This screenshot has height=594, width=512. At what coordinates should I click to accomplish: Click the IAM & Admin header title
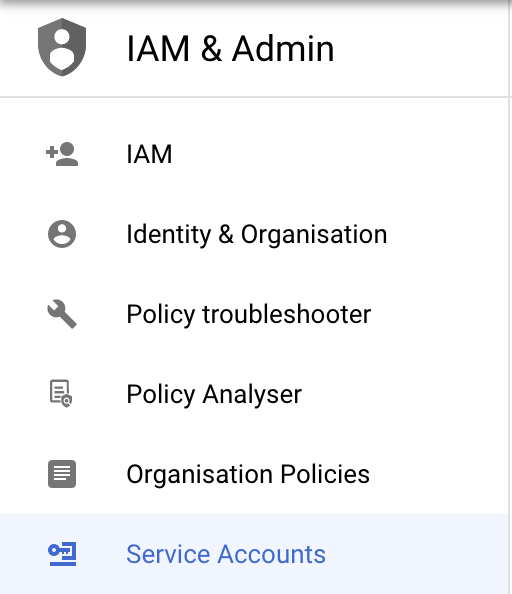click(x=230, y=48)
